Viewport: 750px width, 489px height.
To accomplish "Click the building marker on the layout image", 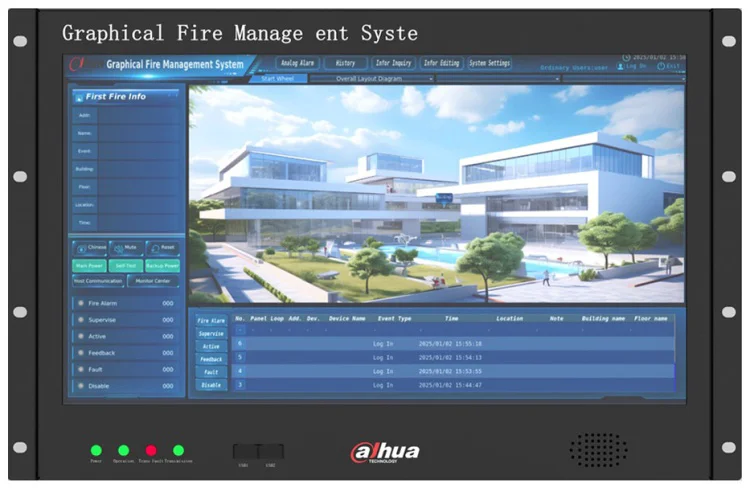I will coord(444,199).
